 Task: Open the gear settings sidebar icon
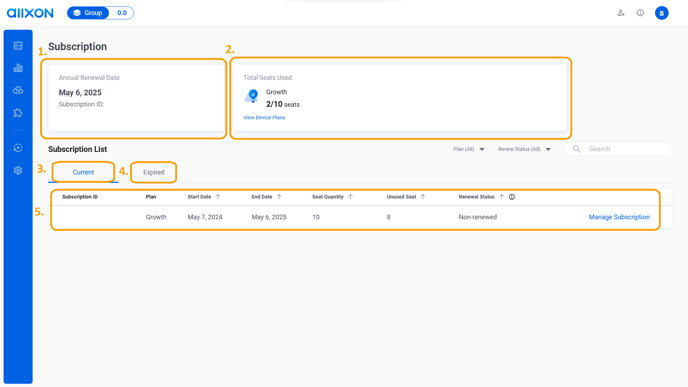click(x=18, y=170)
